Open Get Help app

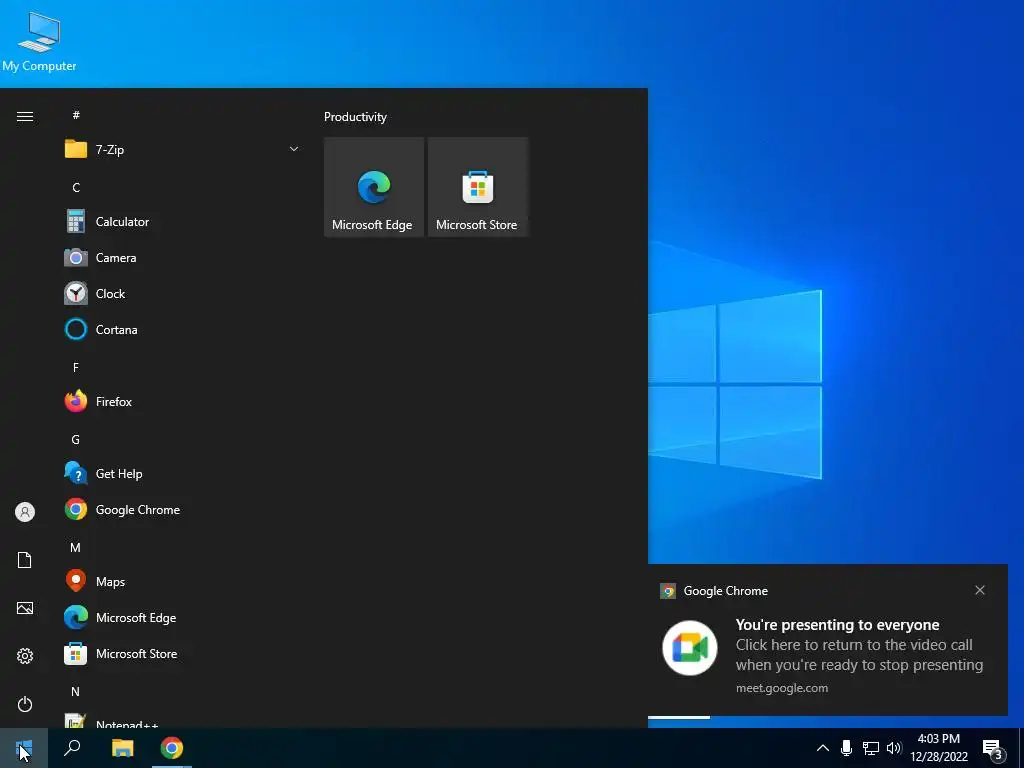182,473
